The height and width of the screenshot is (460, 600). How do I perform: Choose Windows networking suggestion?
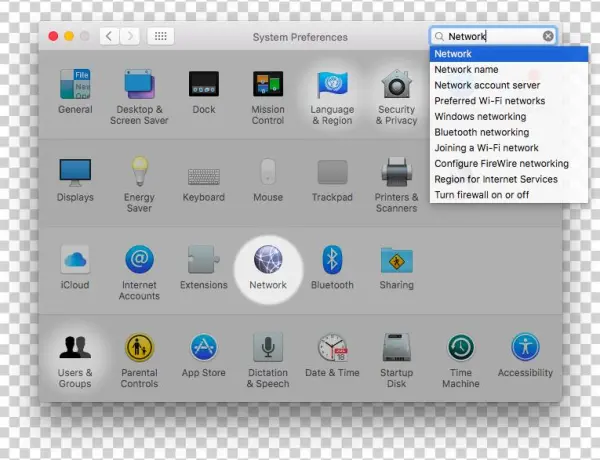(x=509, y=117)
